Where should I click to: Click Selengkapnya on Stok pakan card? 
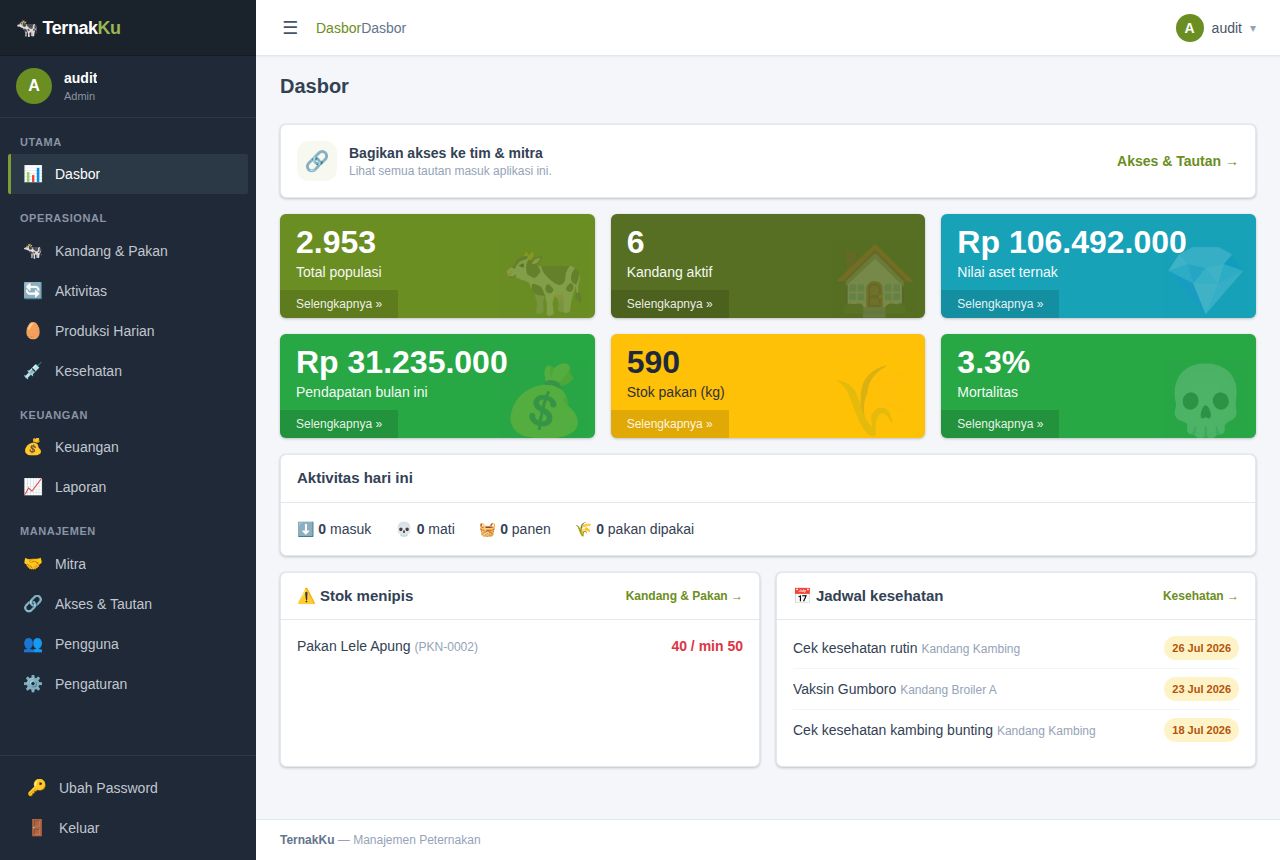(x=670, y=424)
